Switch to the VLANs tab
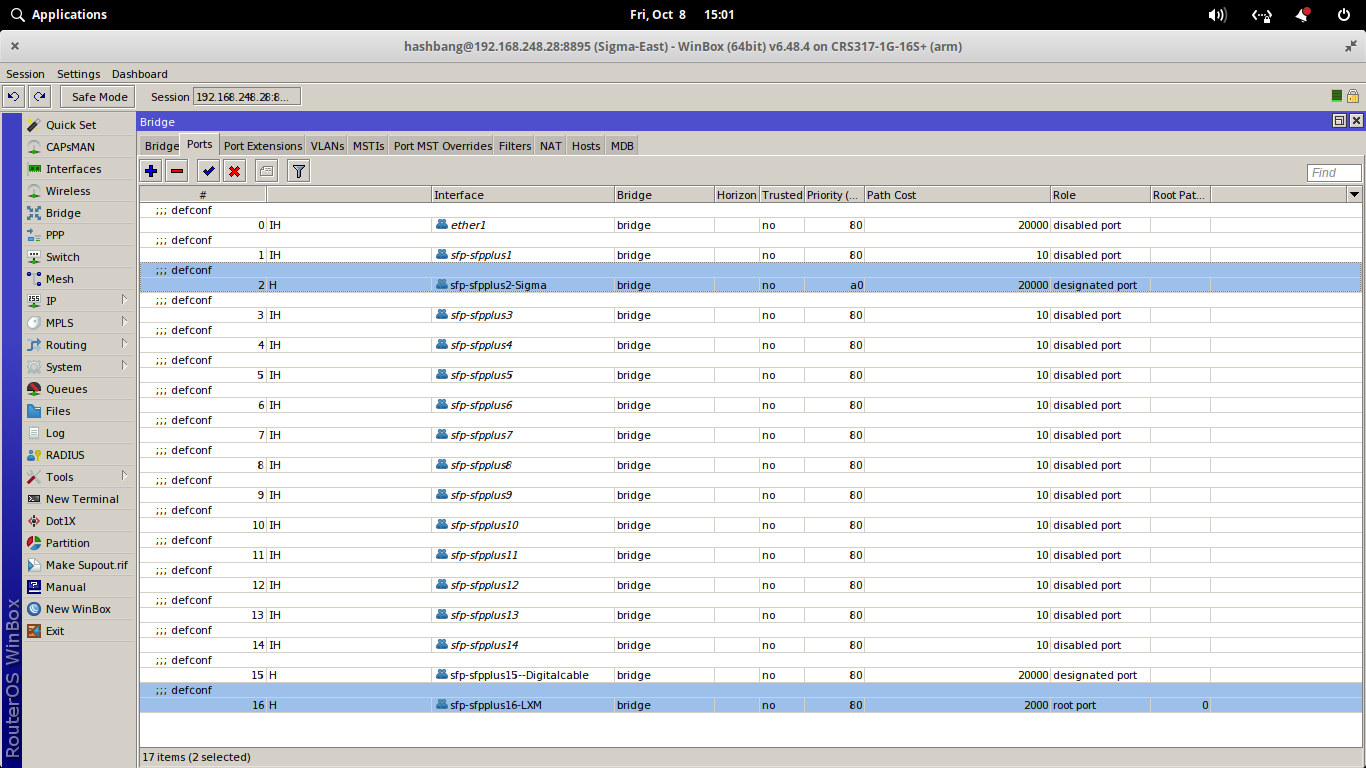The image size is (1366, 768). (327, 145)
